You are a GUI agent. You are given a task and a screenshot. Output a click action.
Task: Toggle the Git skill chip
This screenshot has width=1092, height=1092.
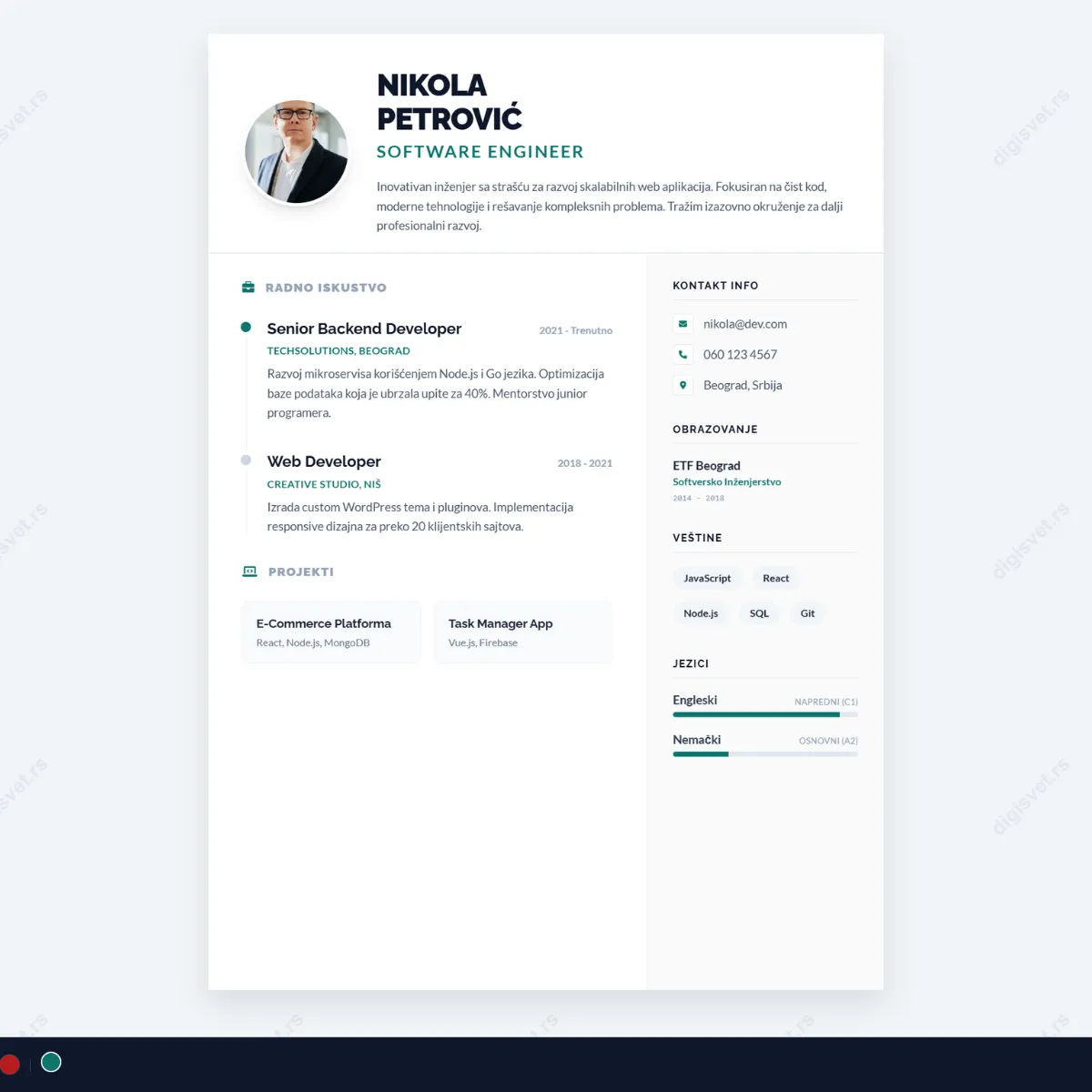click(807, 612)
